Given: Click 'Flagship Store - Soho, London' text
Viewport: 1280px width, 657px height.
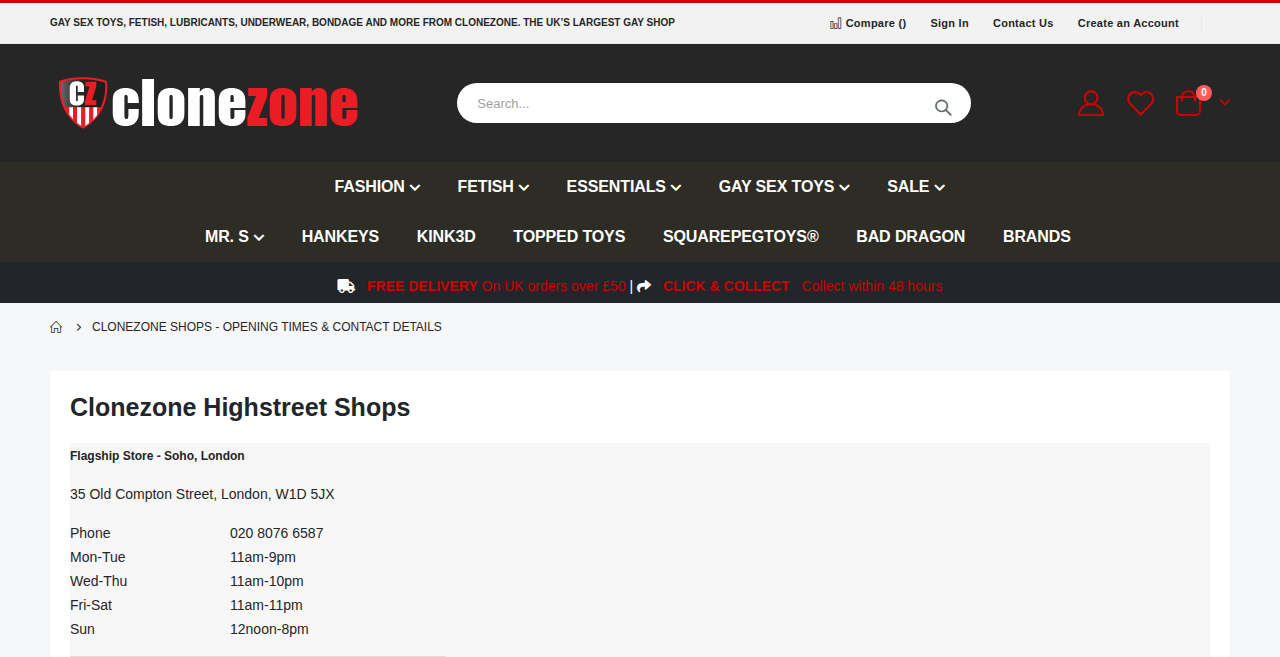Looking at the screenshot, I should (157, 456).
